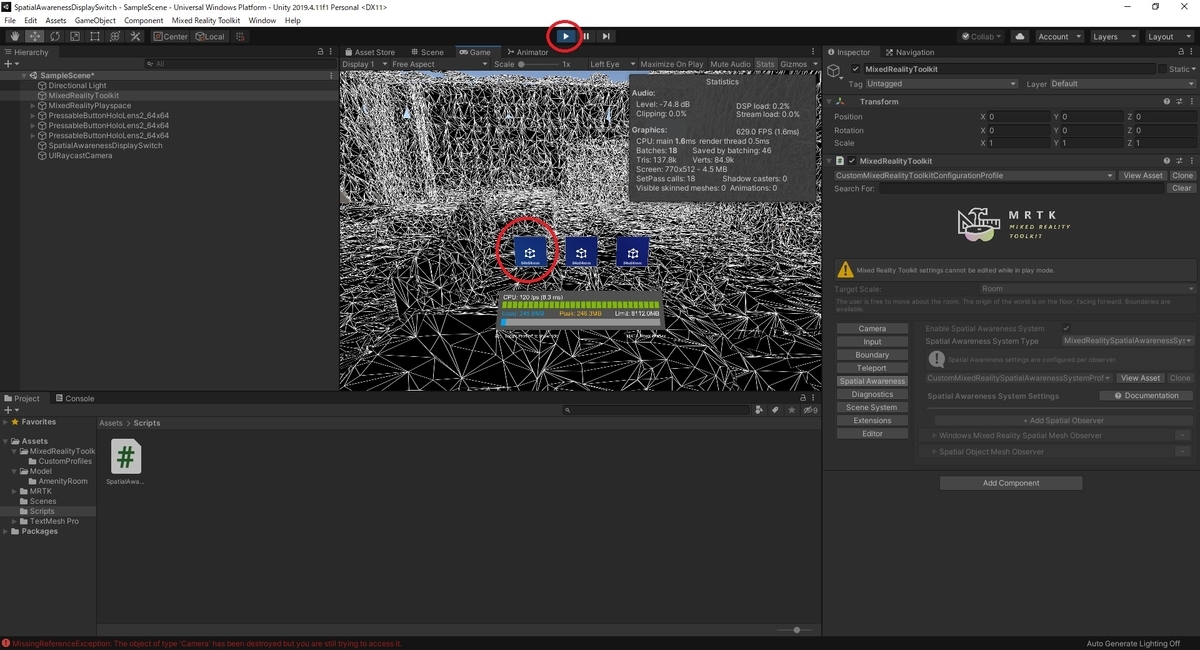Click Search by Type icon in Project
The width and height of the screenshot is (1200, 650).
(760, 410)
